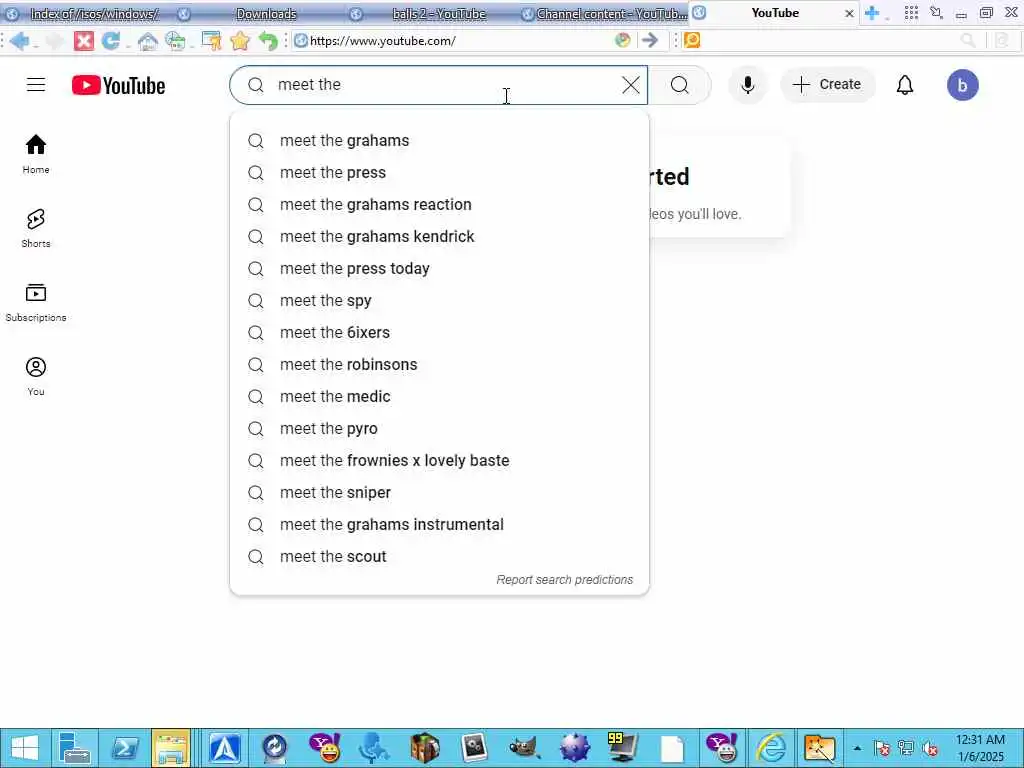Choose suggestion 'meet the grahams reaction'
Image resolution: width=1024 pixels, height=768 pixels.
pyautogui.click(x=440, y=204)
